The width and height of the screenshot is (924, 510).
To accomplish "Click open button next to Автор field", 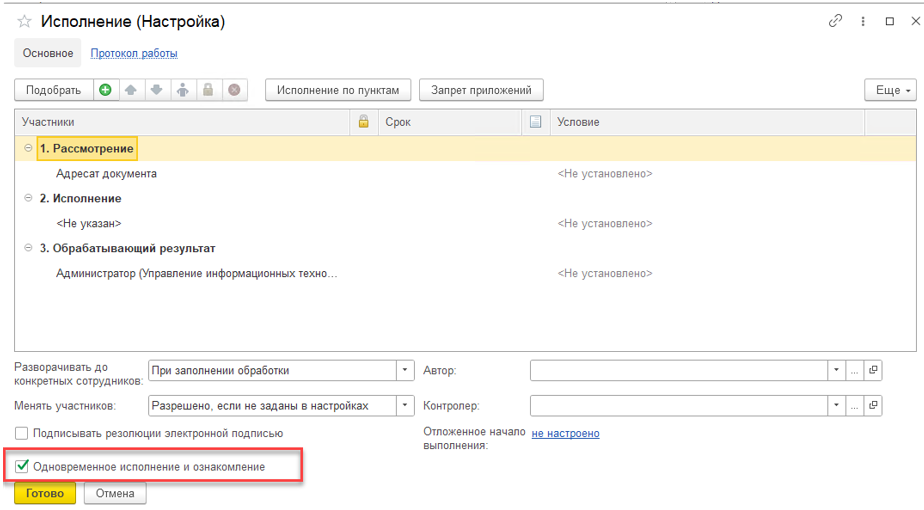I will click(x=873, y=370).
